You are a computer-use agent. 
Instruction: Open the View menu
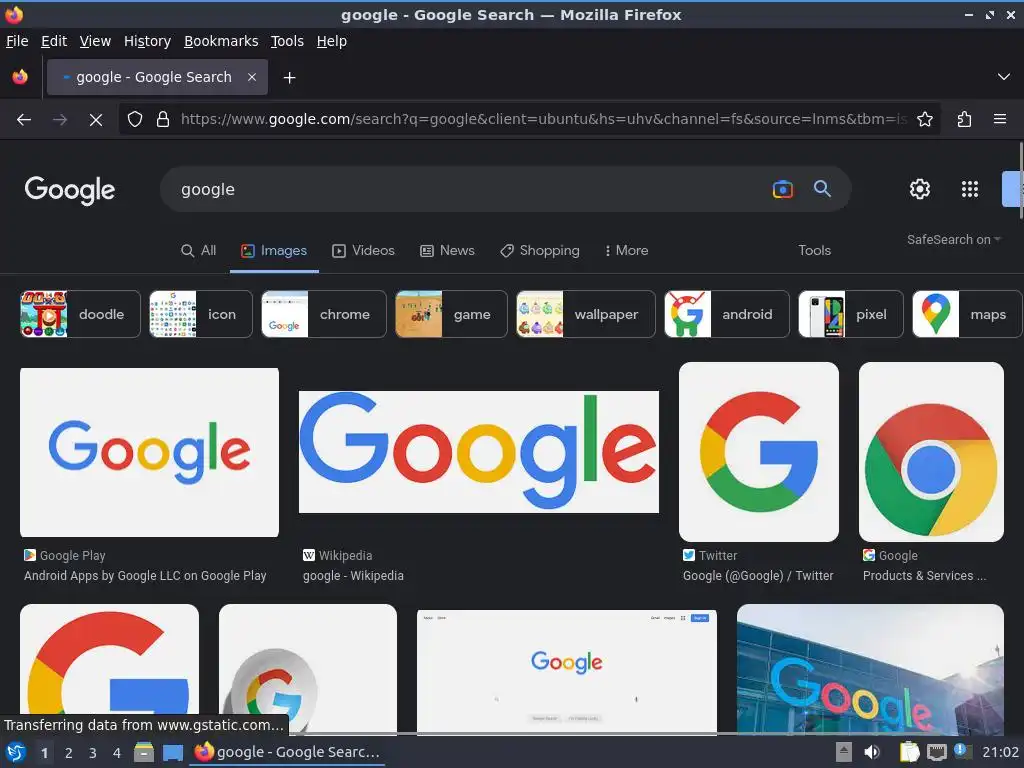coord(95,41)
